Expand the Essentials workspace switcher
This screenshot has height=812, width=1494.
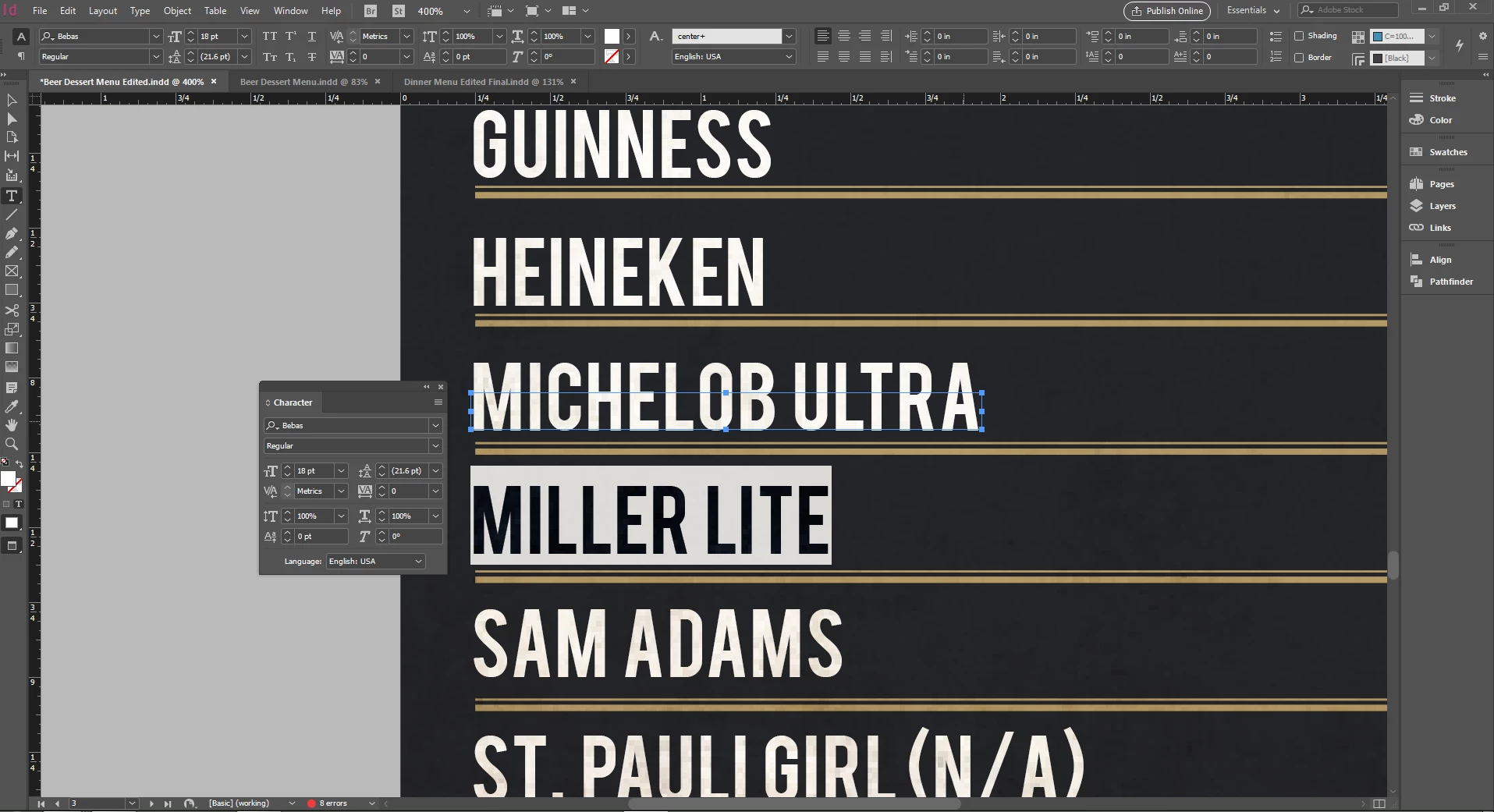[1253, 10]
